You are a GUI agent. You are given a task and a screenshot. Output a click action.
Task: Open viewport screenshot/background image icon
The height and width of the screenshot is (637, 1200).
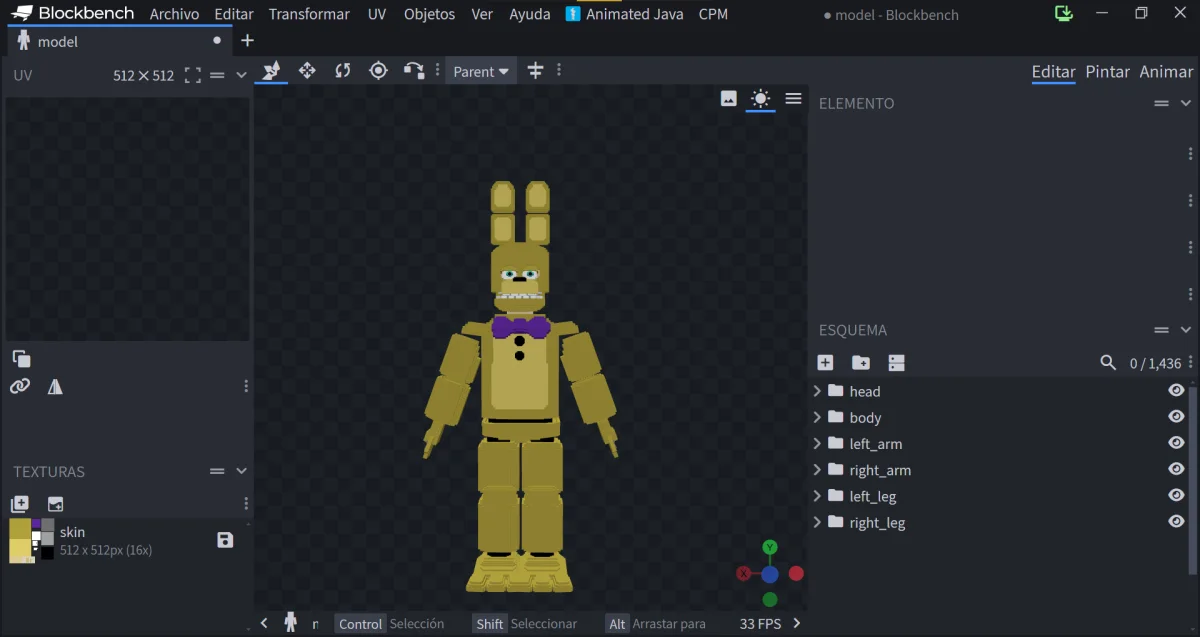(x=729, y=98)
